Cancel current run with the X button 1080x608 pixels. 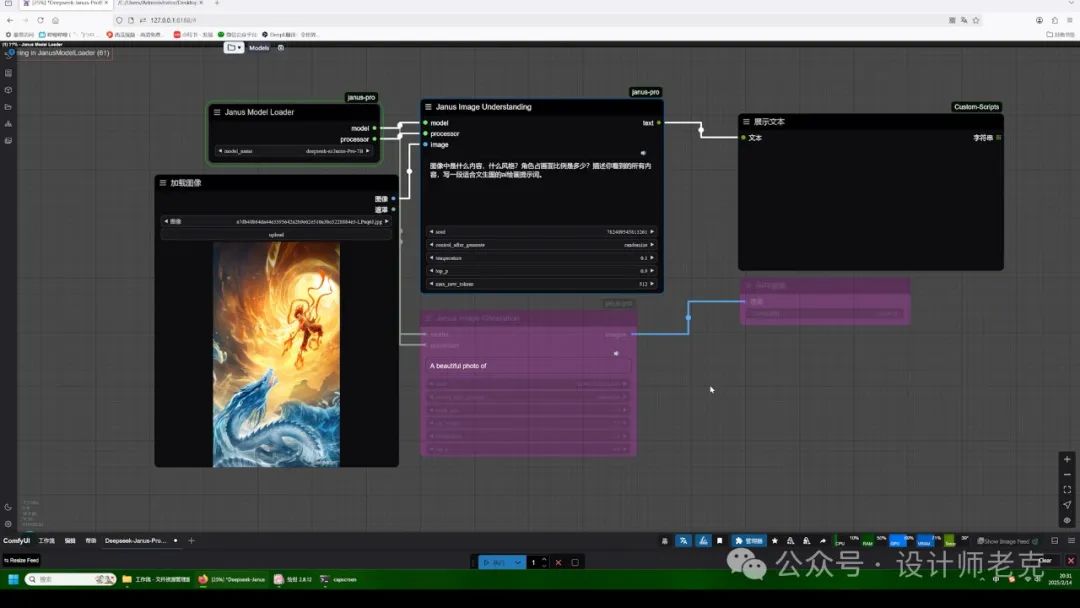point(559,563)
